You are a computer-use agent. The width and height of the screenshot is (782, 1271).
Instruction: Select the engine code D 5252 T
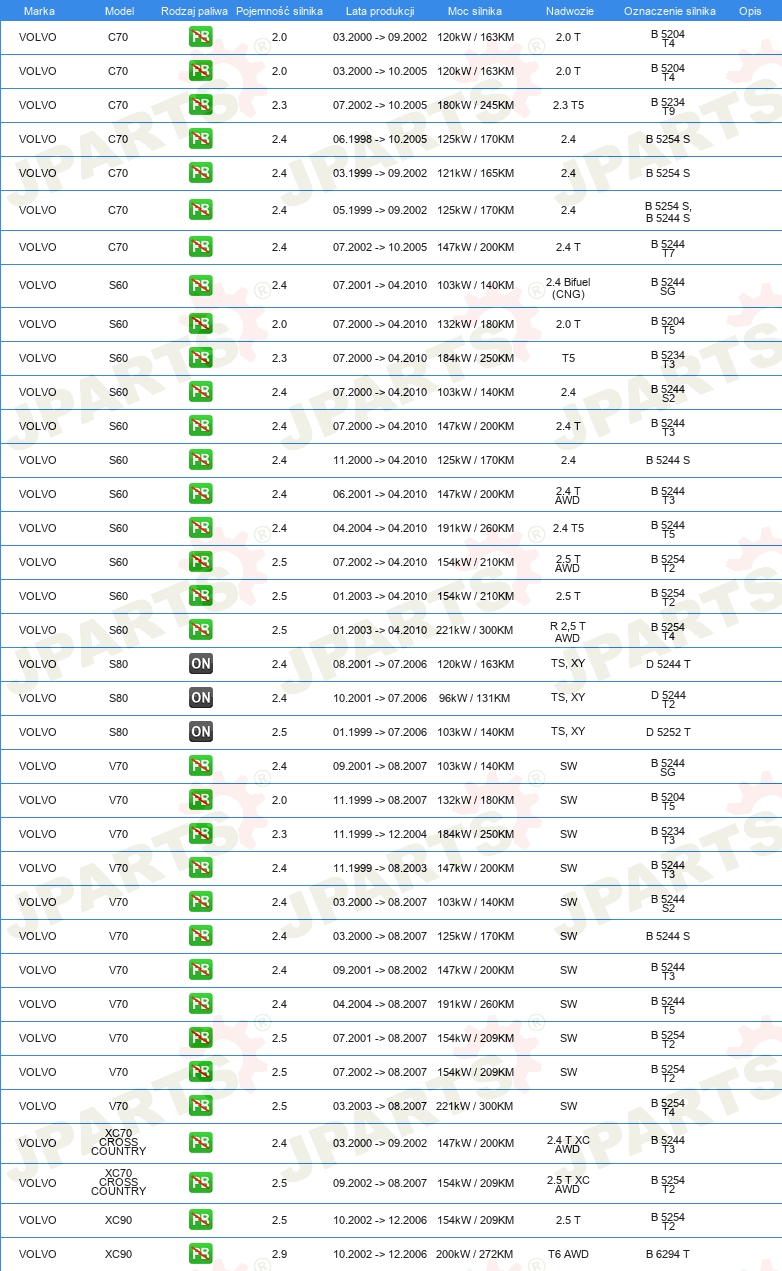pyautogui.click(x=668, y=732)
